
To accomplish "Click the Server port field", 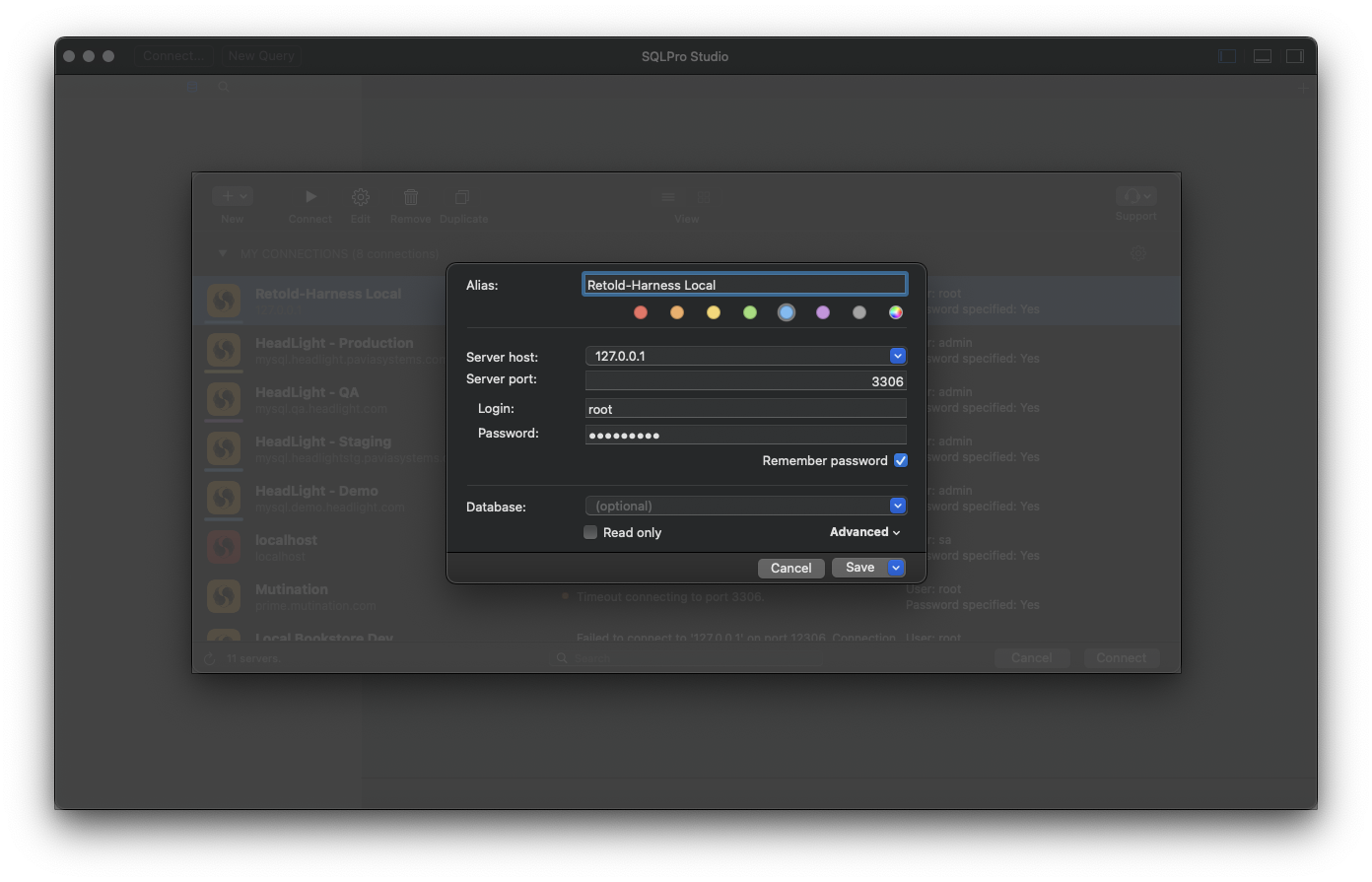I will pos(745,381).
